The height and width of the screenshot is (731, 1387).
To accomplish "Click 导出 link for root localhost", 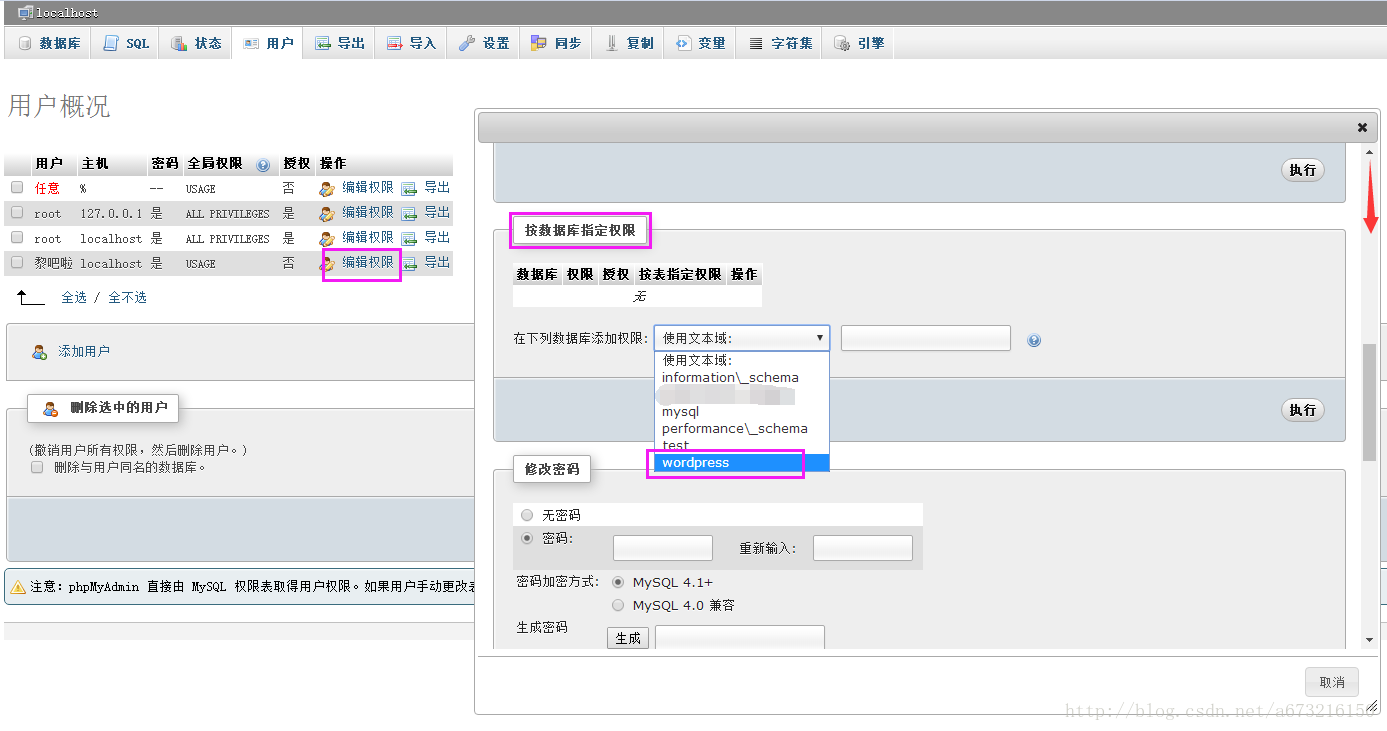I will (437, 237).
